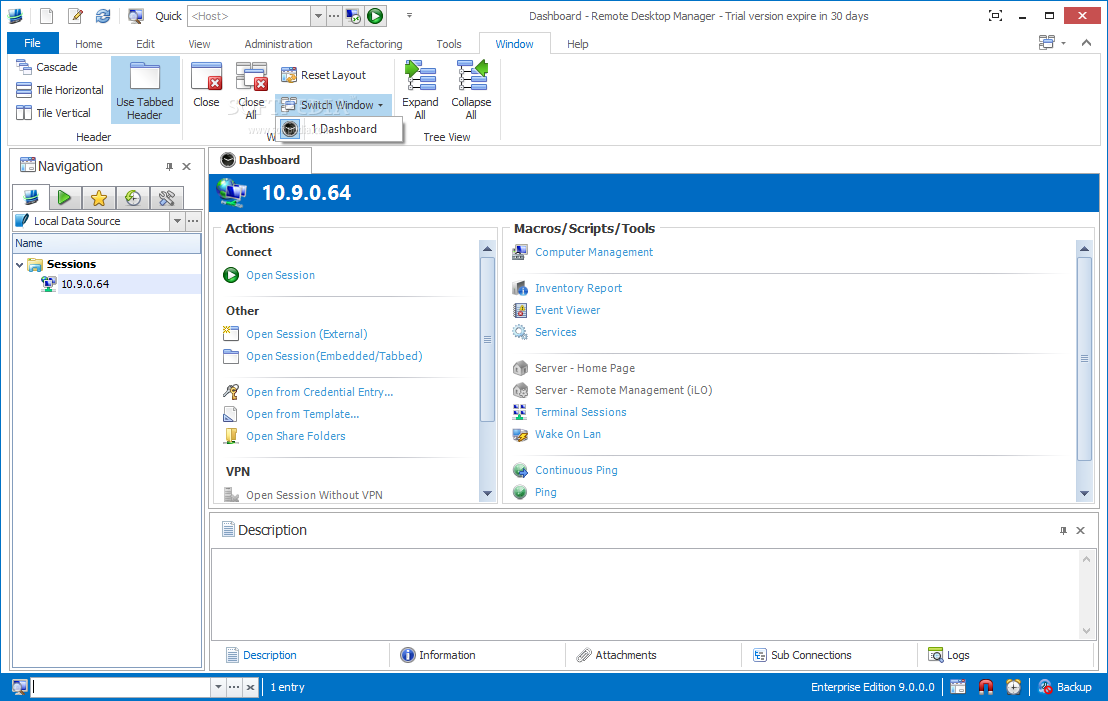Open status bar search dropdown arrow
The height and width of the screenshot is (701, 1108).
(x=218, y=687)
